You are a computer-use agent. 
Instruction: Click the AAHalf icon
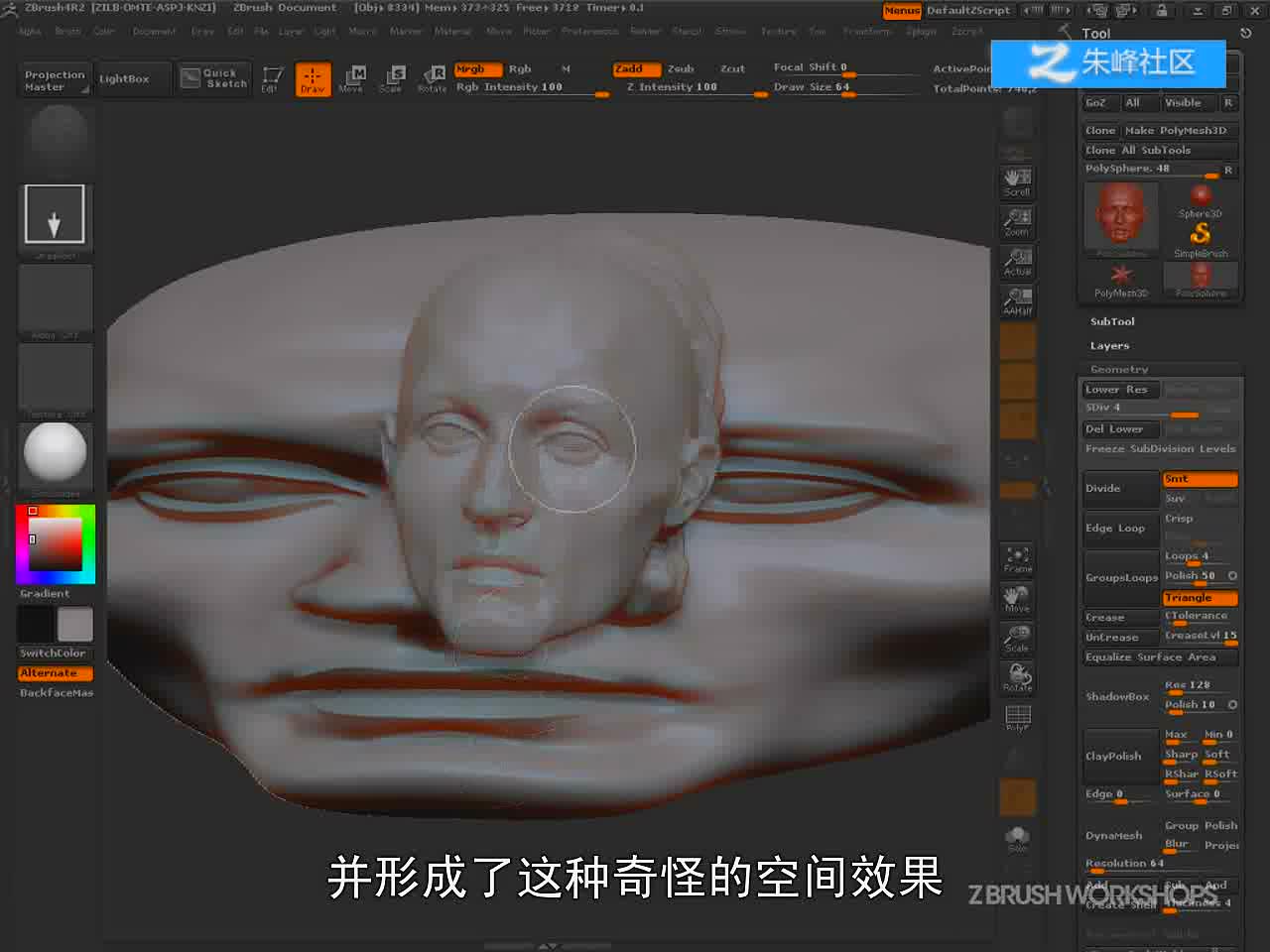[x=1017, y=300]
